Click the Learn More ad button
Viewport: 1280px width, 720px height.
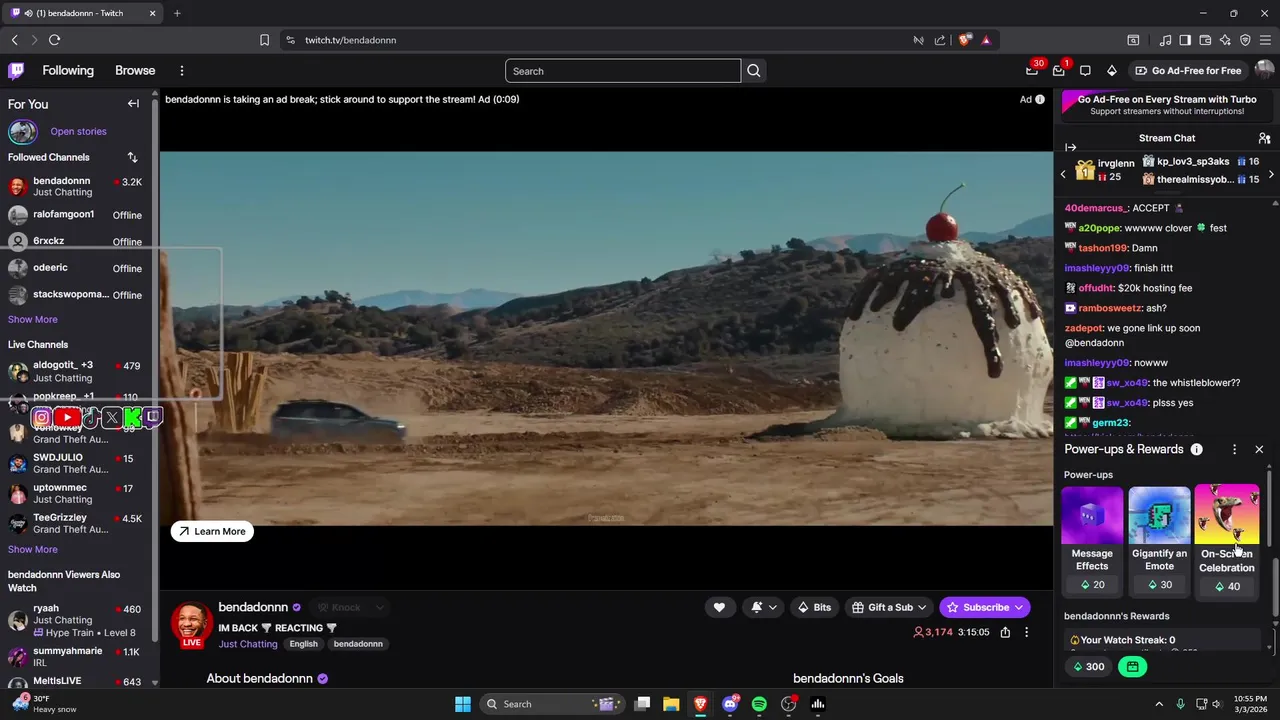pyautogui.click(x=212, y=531)
